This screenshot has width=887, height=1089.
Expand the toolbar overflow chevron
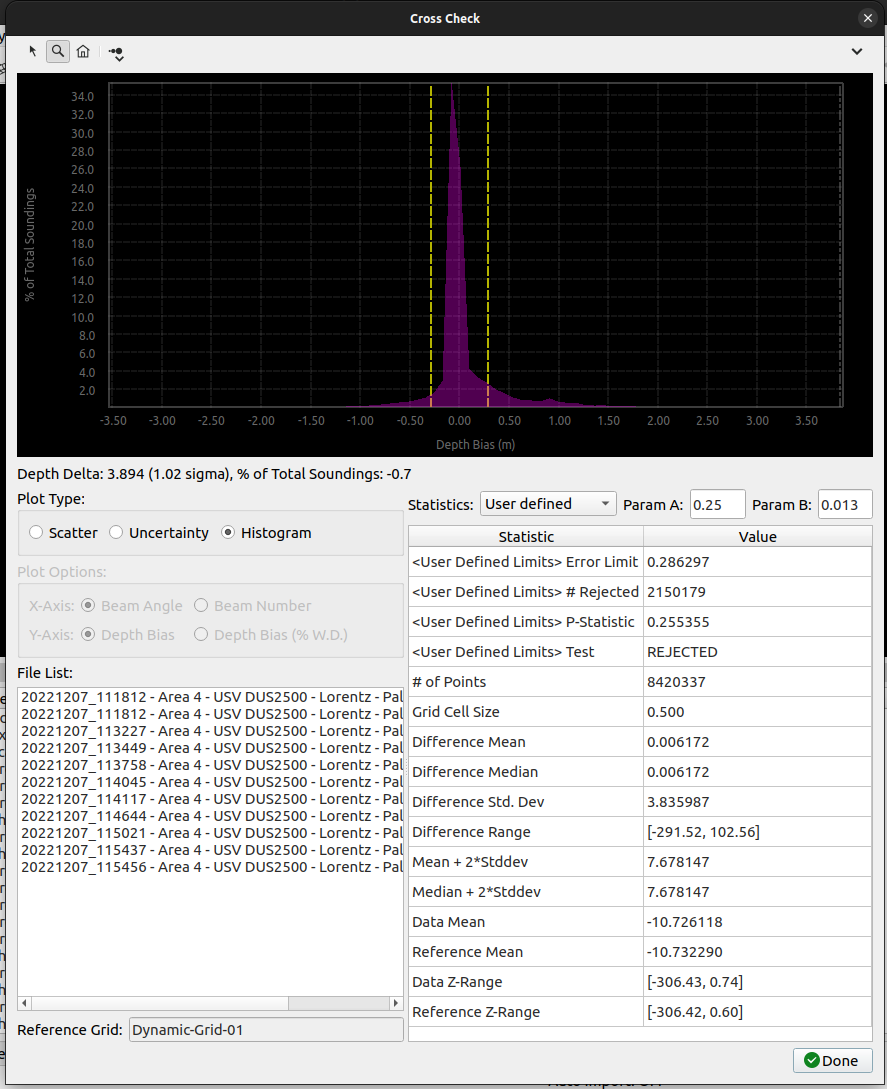(x=857, y=51)
